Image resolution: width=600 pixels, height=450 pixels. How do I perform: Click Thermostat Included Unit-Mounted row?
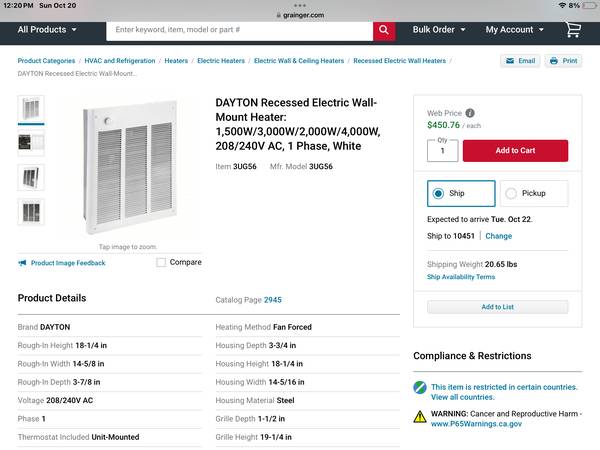(110, 437)
